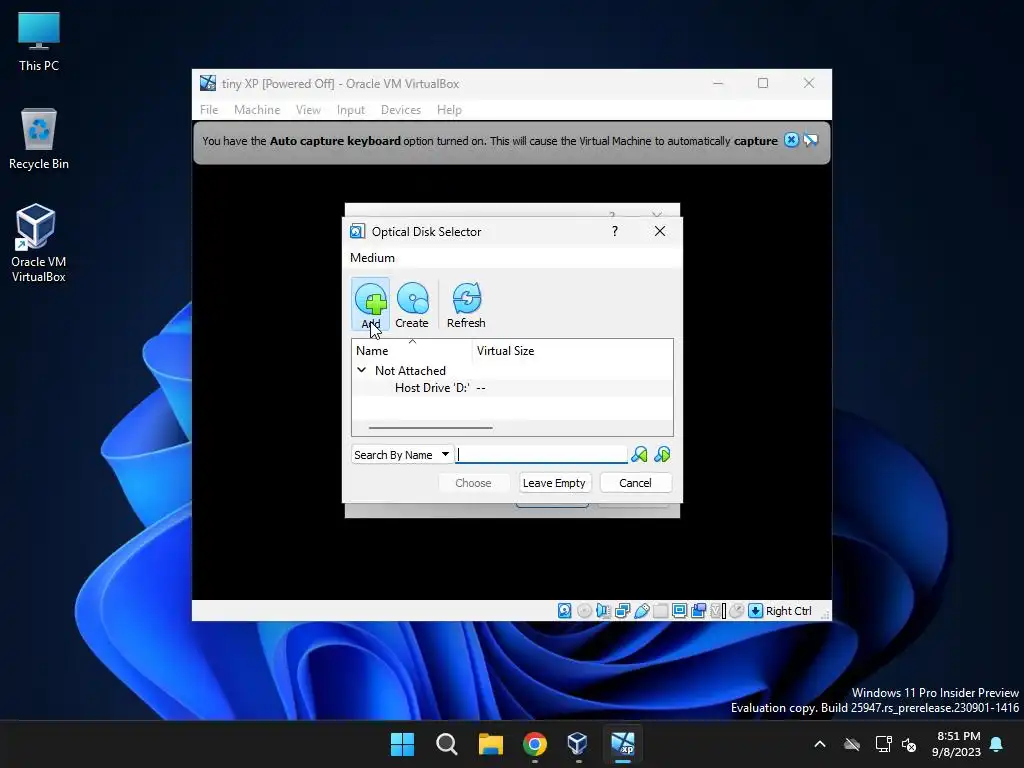Image resolution: width=1024 pixels, height=768 pixels.
Task: Open taskbar Search
Action: pyautogui.click(x=447, y=744)
